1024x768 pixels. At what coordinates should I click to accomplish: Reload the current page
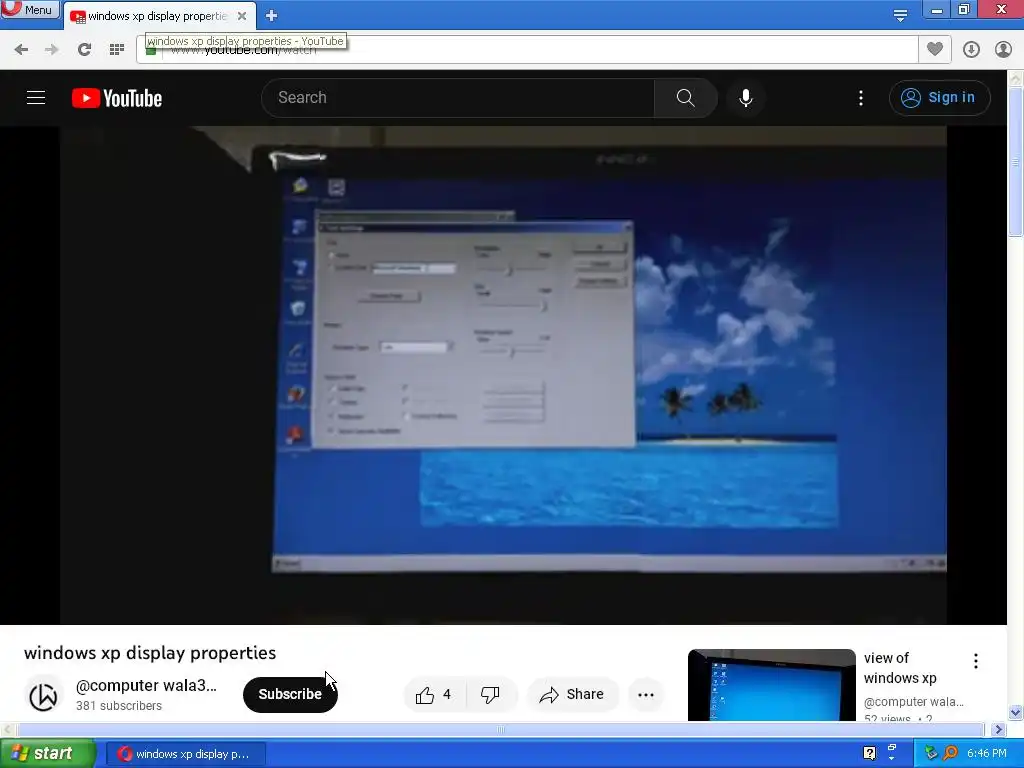coord(84,49)
